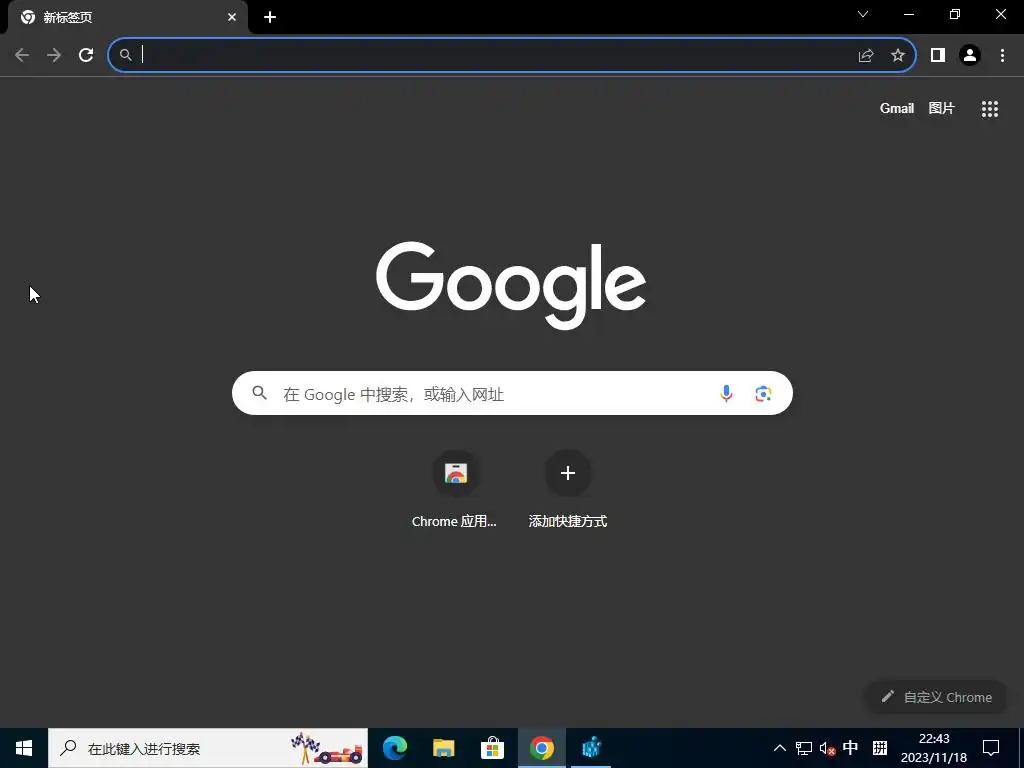Image resolution: width=1024 pixels, height=768 pixels.
Task: Select the 新标签页 tab
Action: tap(128, 18)
